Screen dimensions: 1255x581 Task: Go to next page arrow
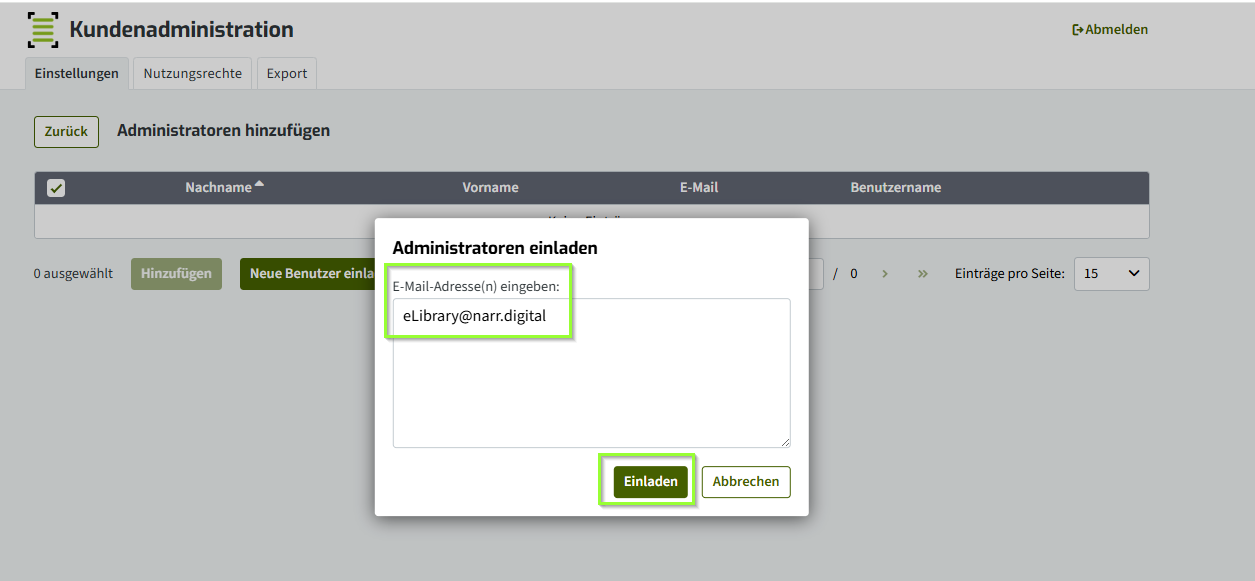coord(885,273)
